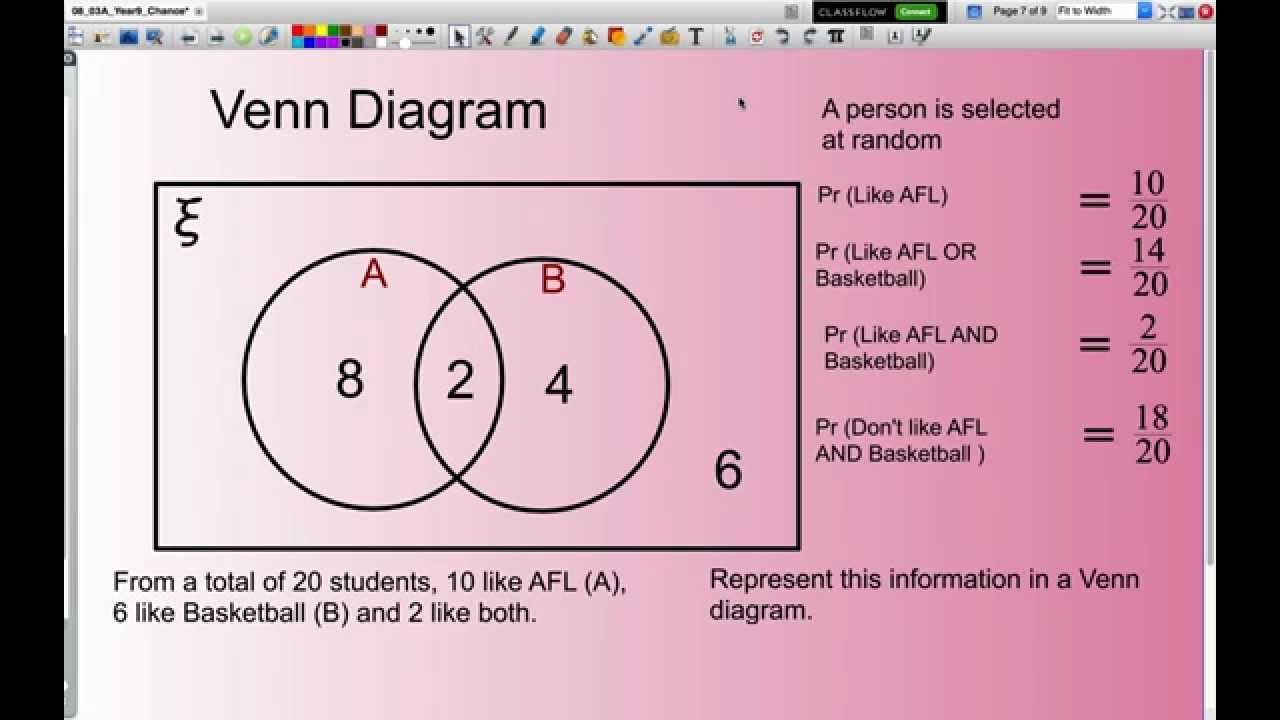The image size is (1280, 720).
Task: Activate Desktop Annotate tool
Action: (x=129, y=37)
